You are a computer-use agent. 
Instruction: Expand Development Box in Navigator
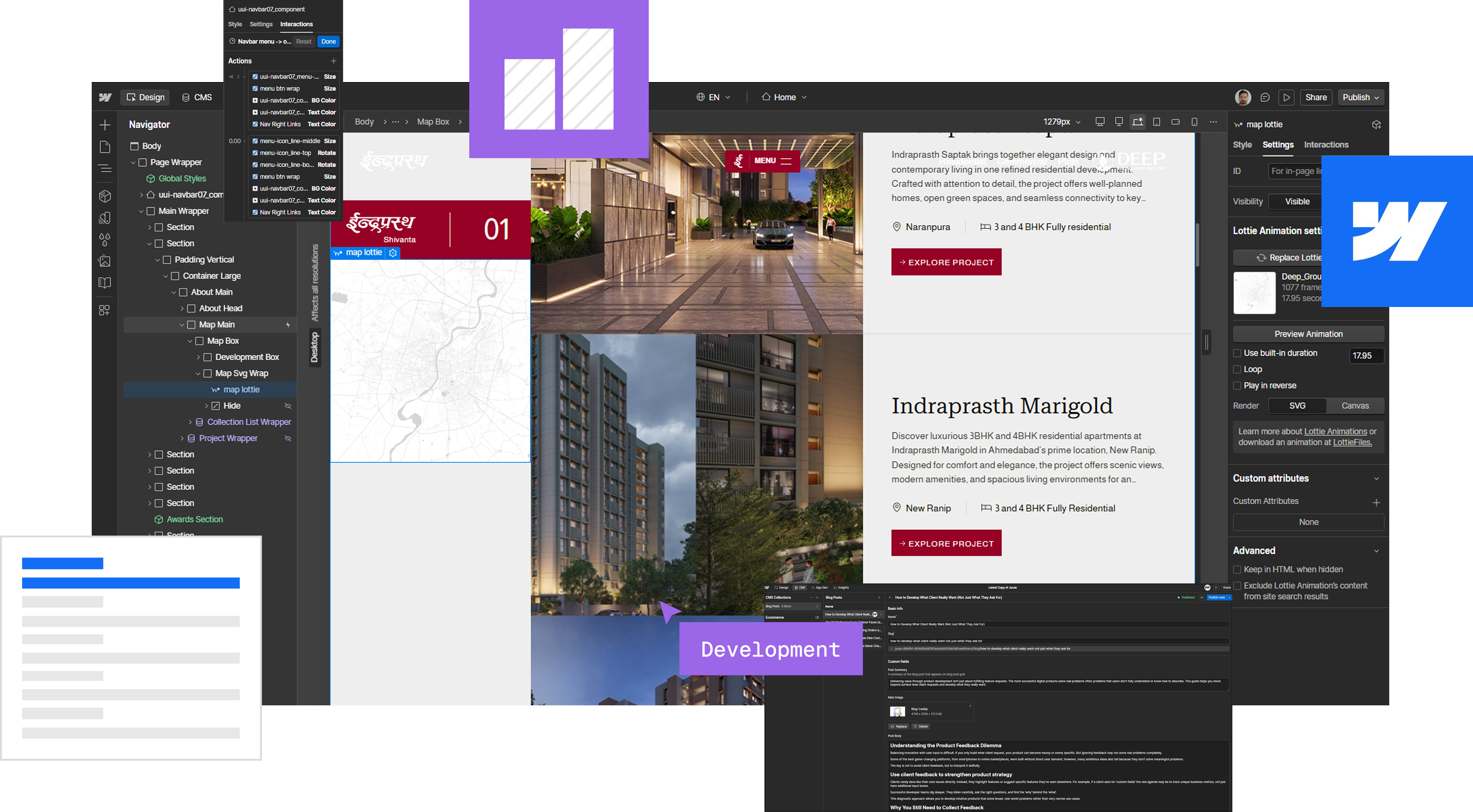(198, 357)
